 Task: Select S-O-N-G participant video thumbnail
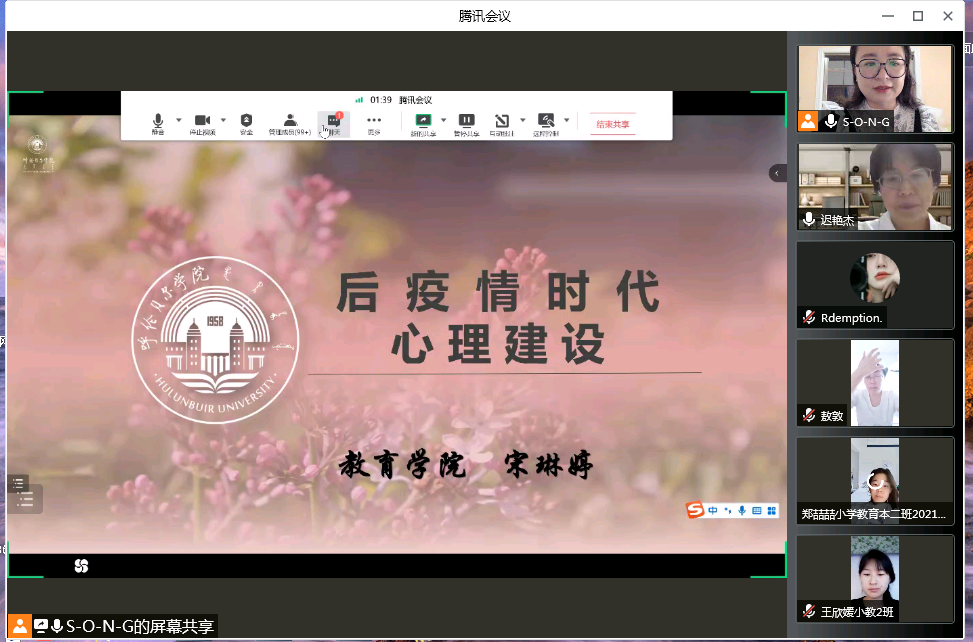(875, 88)
